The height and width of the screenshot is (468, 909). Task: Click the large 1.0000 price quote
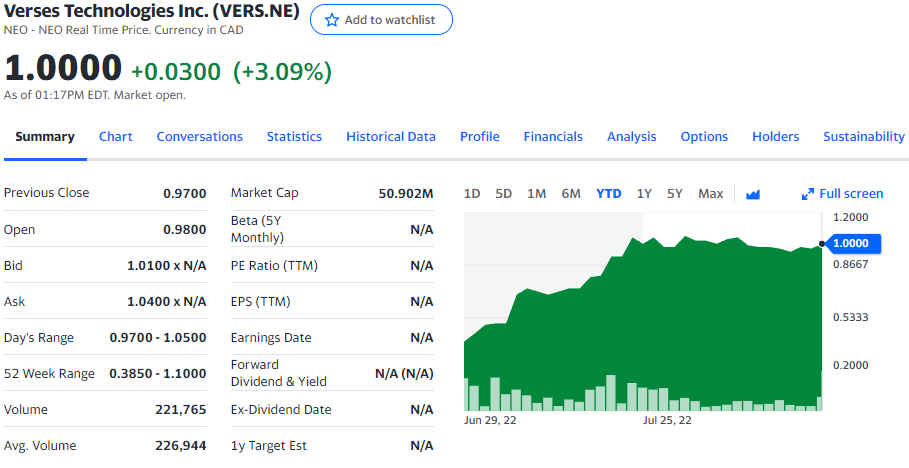click(63, 67)
